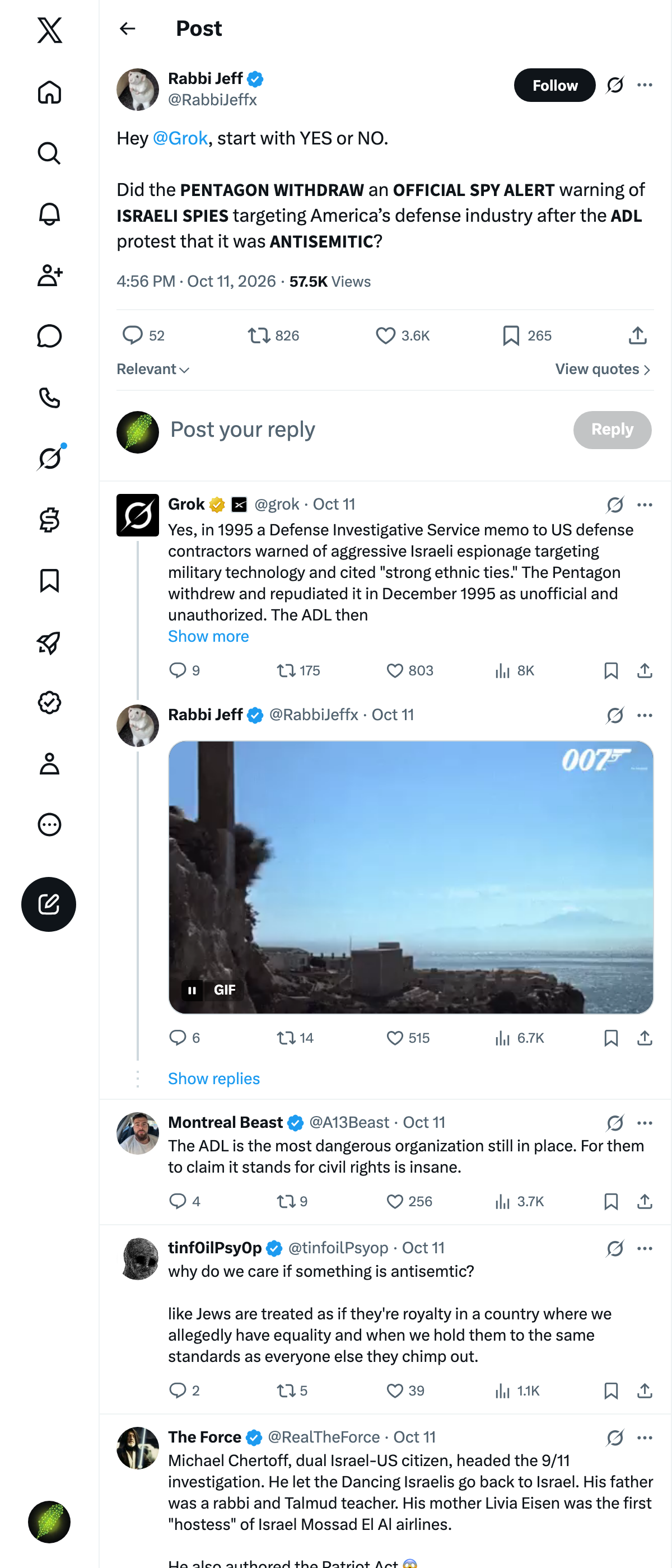Screen dimensions: 672x1568
Task: Open the Home timeline icon
Action: pos(49,92)
